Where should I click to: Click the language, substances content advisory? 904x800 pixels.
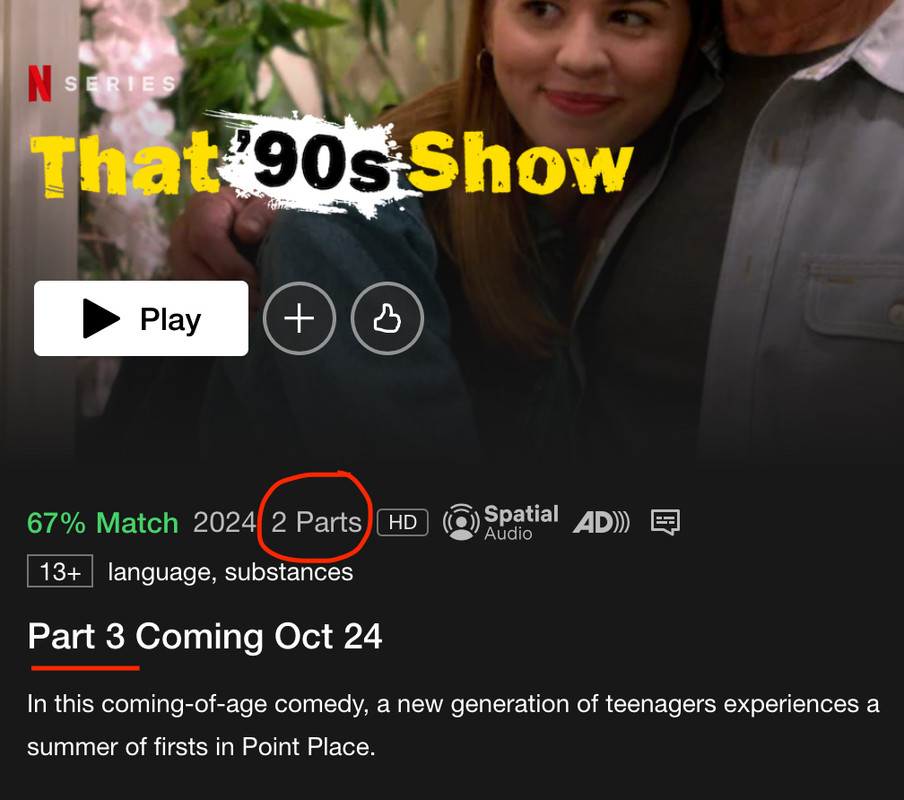pos(231,572)
